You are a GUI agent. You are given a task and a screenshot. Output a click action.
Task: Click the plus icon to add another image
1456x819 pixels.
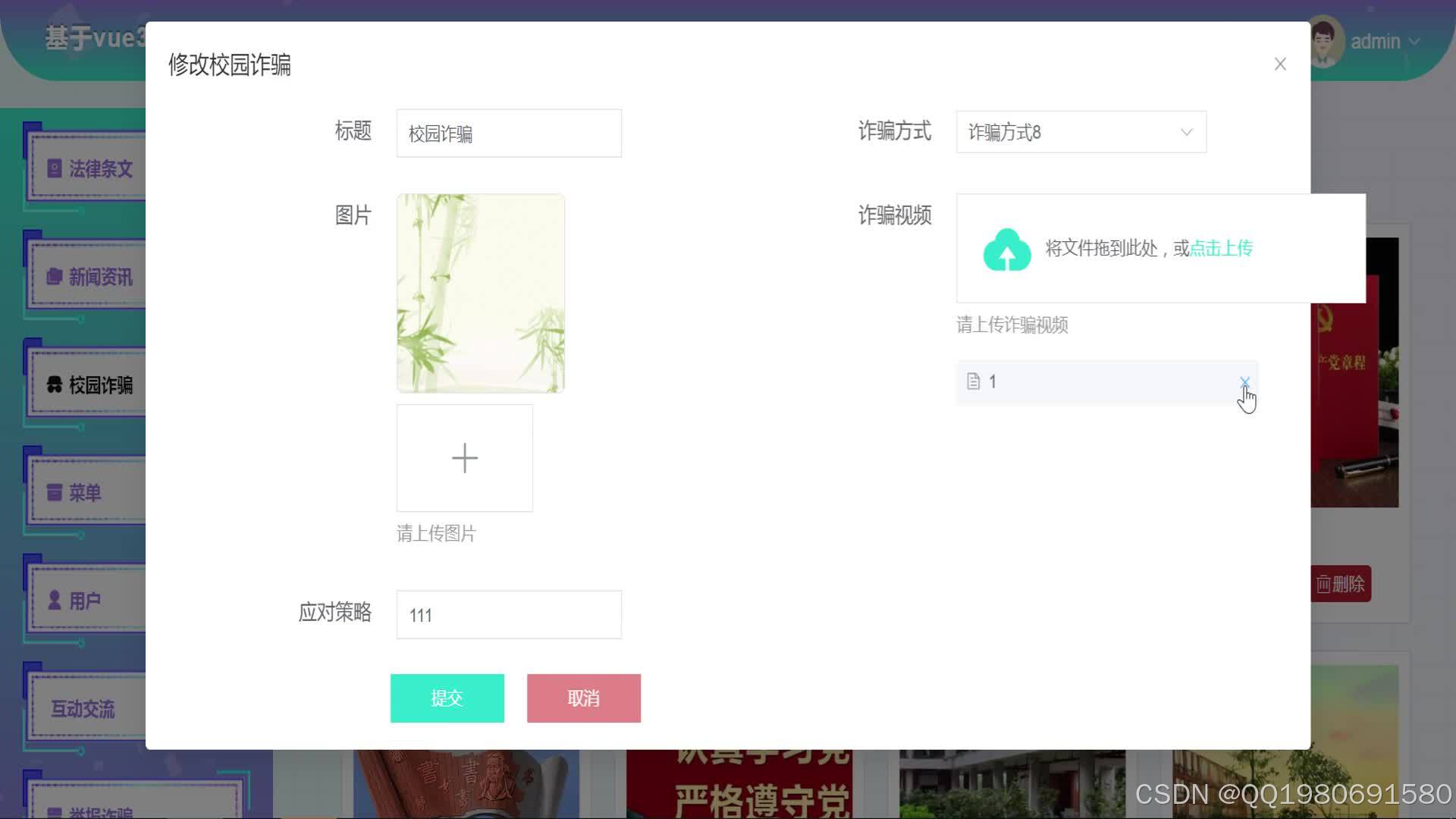coord(465,457)
